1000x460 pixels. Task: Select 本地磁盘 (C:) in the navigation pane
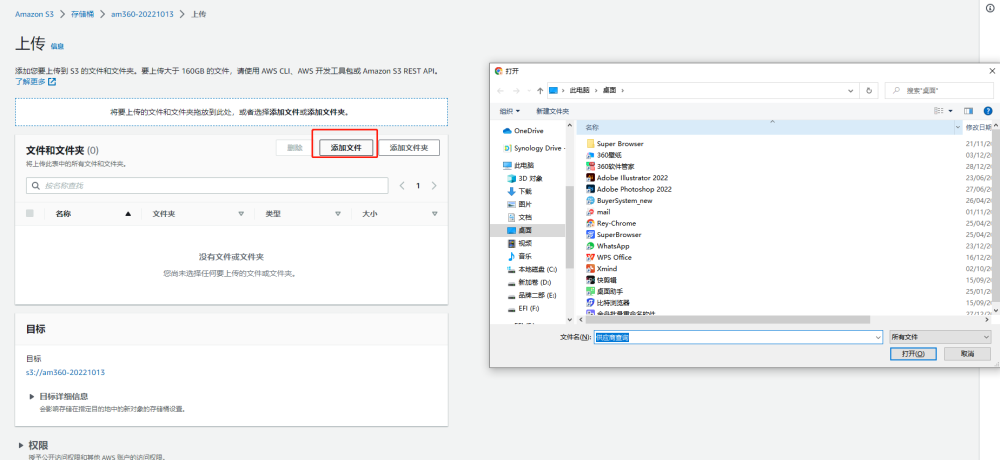pos(532,269)
